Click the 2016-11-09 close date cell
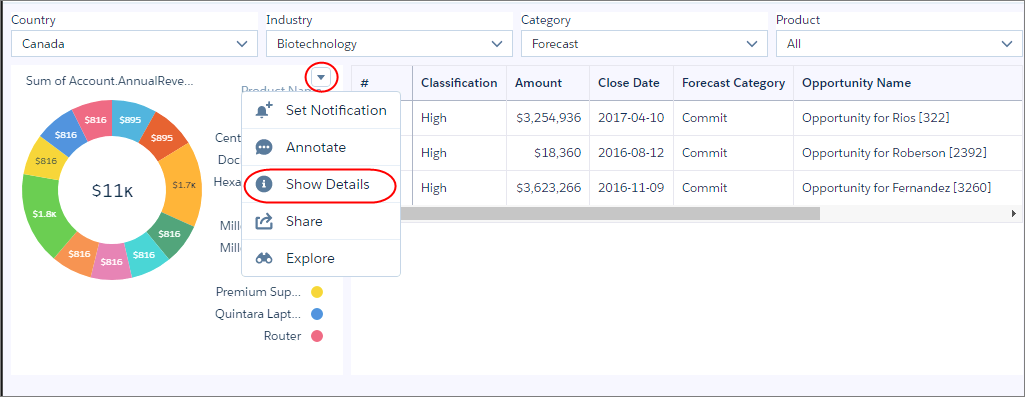This screenshot has width=1025, height=397. tap(631, 188)
